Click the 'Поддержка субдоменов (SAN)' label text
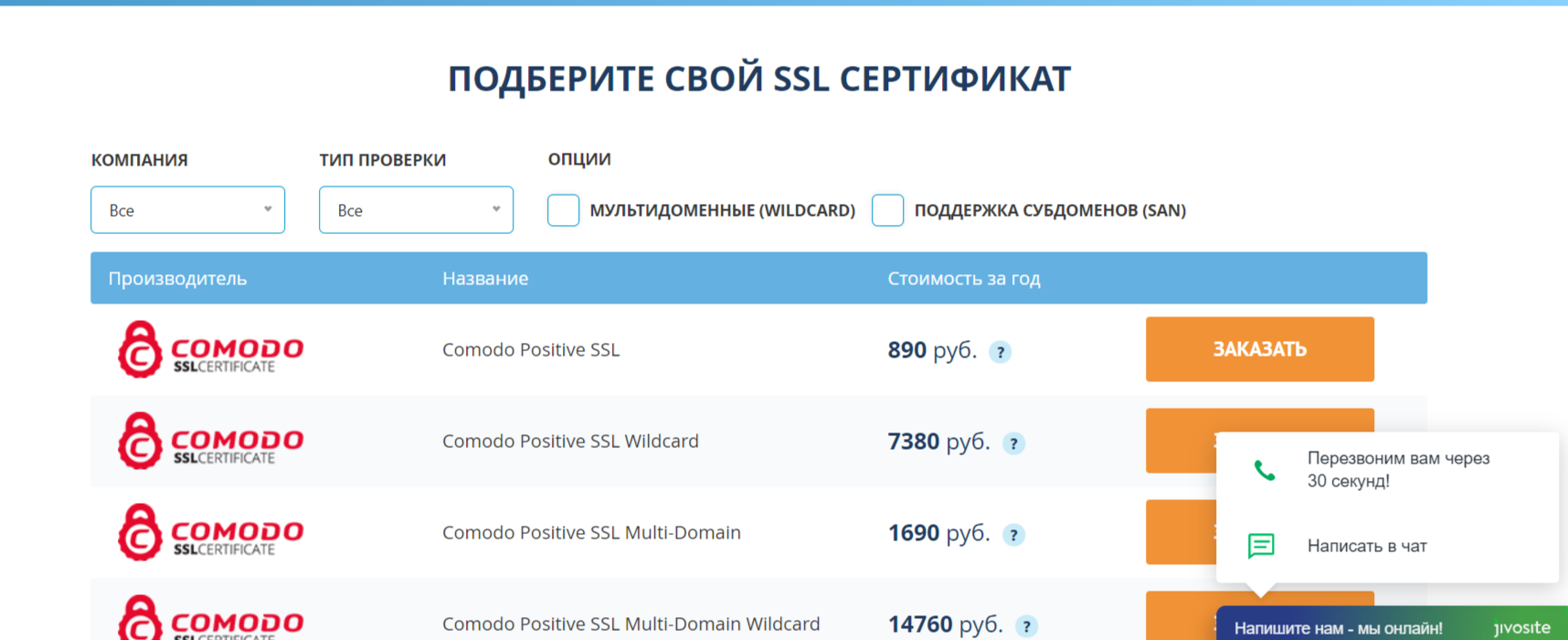1568x640 pixels. 1050,210
